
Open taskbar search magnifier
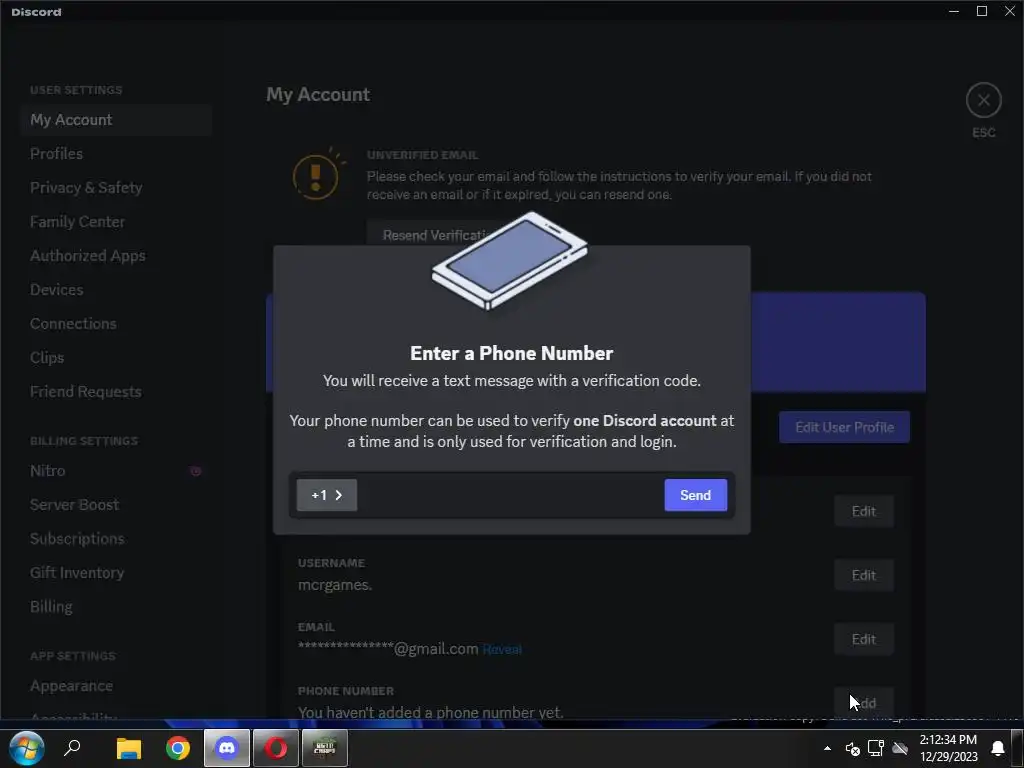tap(72, 747)
